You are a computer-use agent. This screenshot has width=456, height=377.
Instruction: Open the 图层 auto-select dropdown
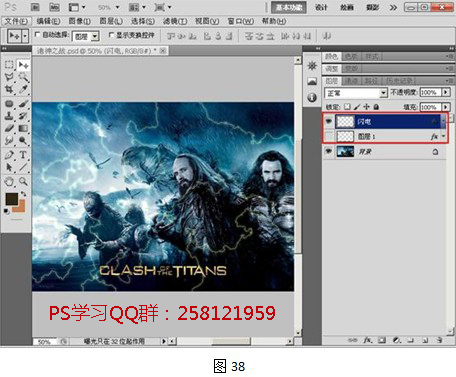[95, 36]
